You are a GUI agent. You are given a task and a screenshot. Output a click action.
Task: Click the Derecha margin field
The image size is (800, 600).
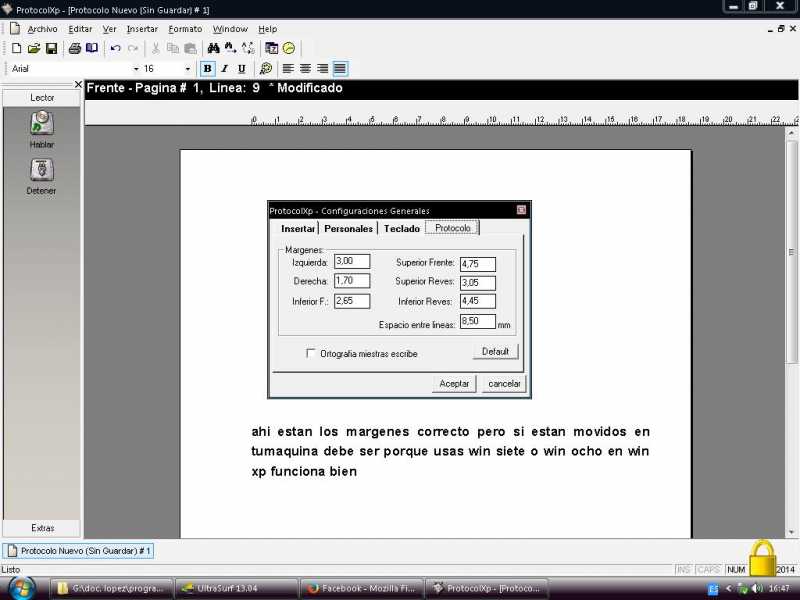[x=352, y=281]
